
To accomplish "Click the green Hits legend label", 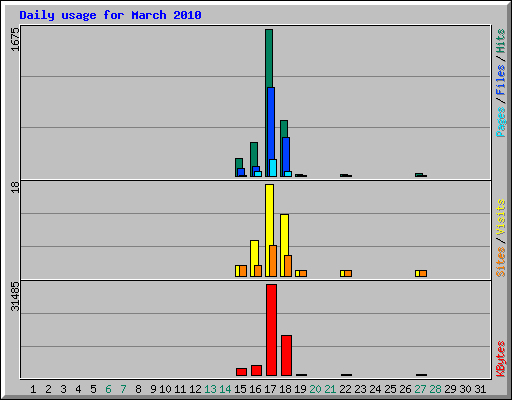I will click(501, 41).
